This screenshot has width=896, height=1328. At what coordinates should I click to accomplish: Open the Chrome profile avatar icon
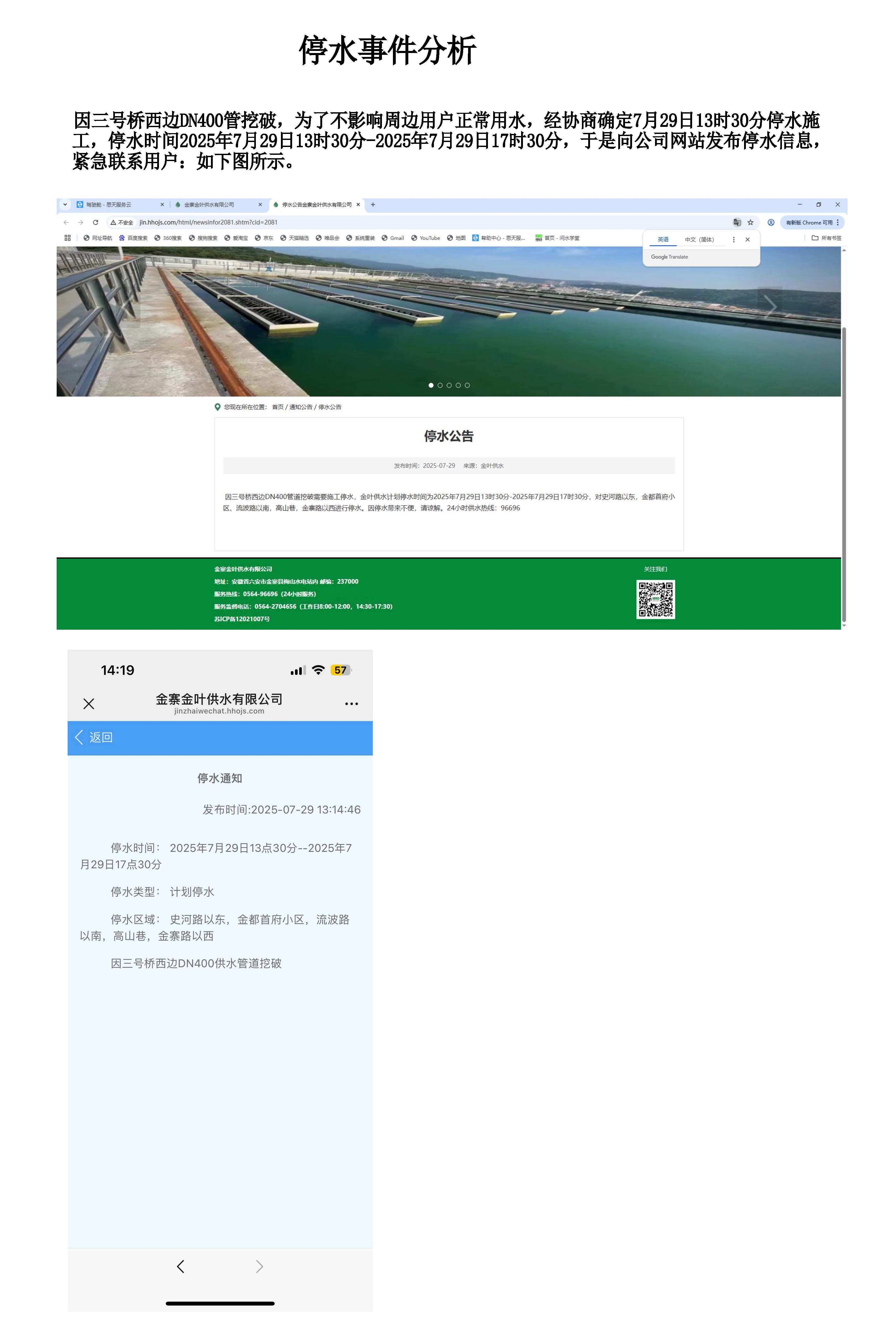coord(771,222)
